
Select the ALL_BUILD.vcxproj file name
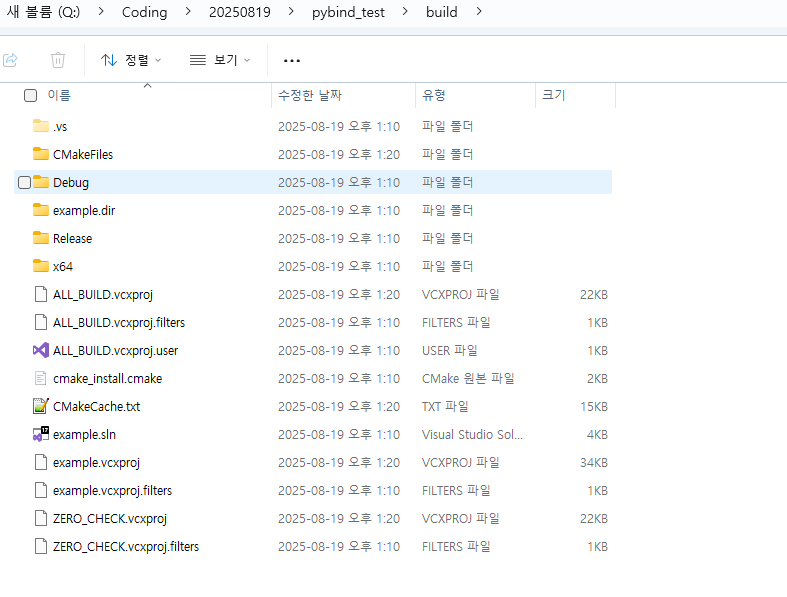coord(103,295)
